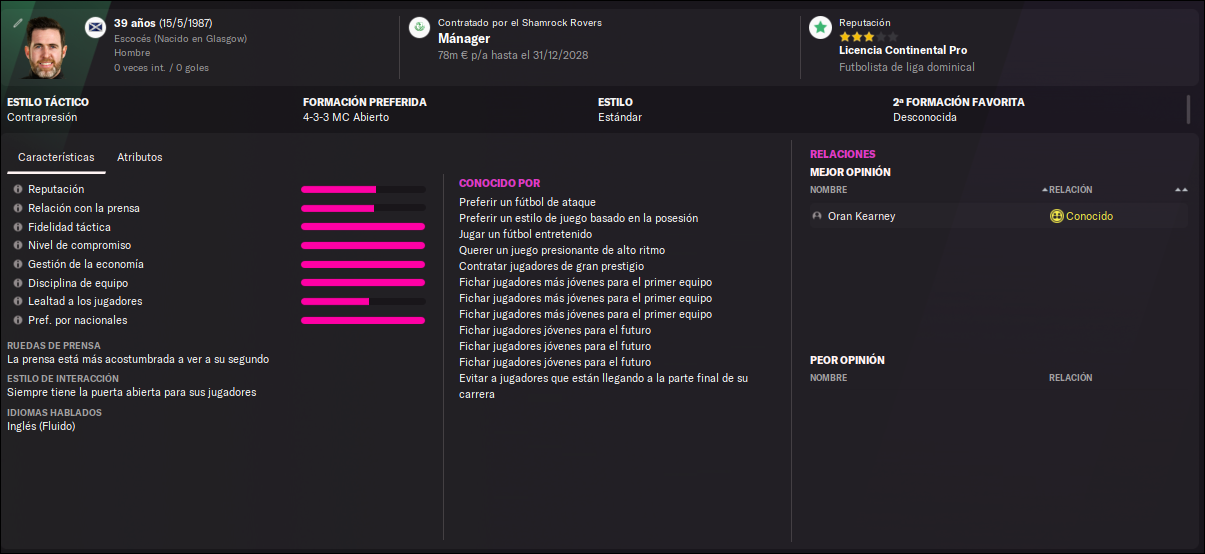Viewport: 1205px width, 554px height.
Task: Click the Shamrock Rovers contract text
Action: [520, 23]
